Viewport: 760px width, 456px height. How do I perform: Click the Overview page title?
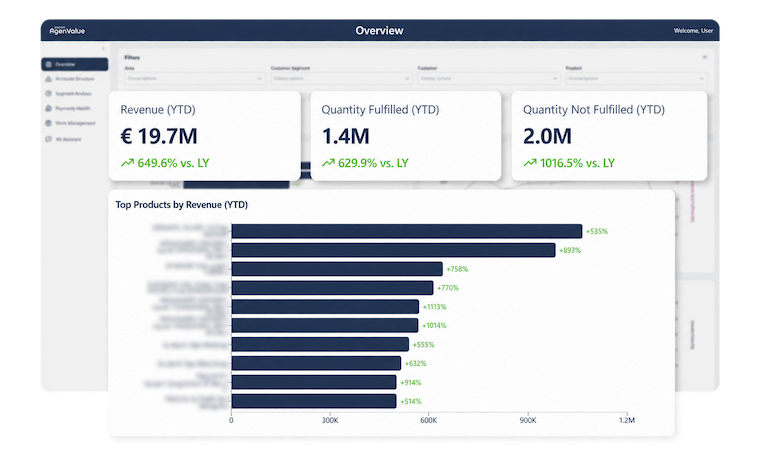pyautogui.click(x=379, y=31)
